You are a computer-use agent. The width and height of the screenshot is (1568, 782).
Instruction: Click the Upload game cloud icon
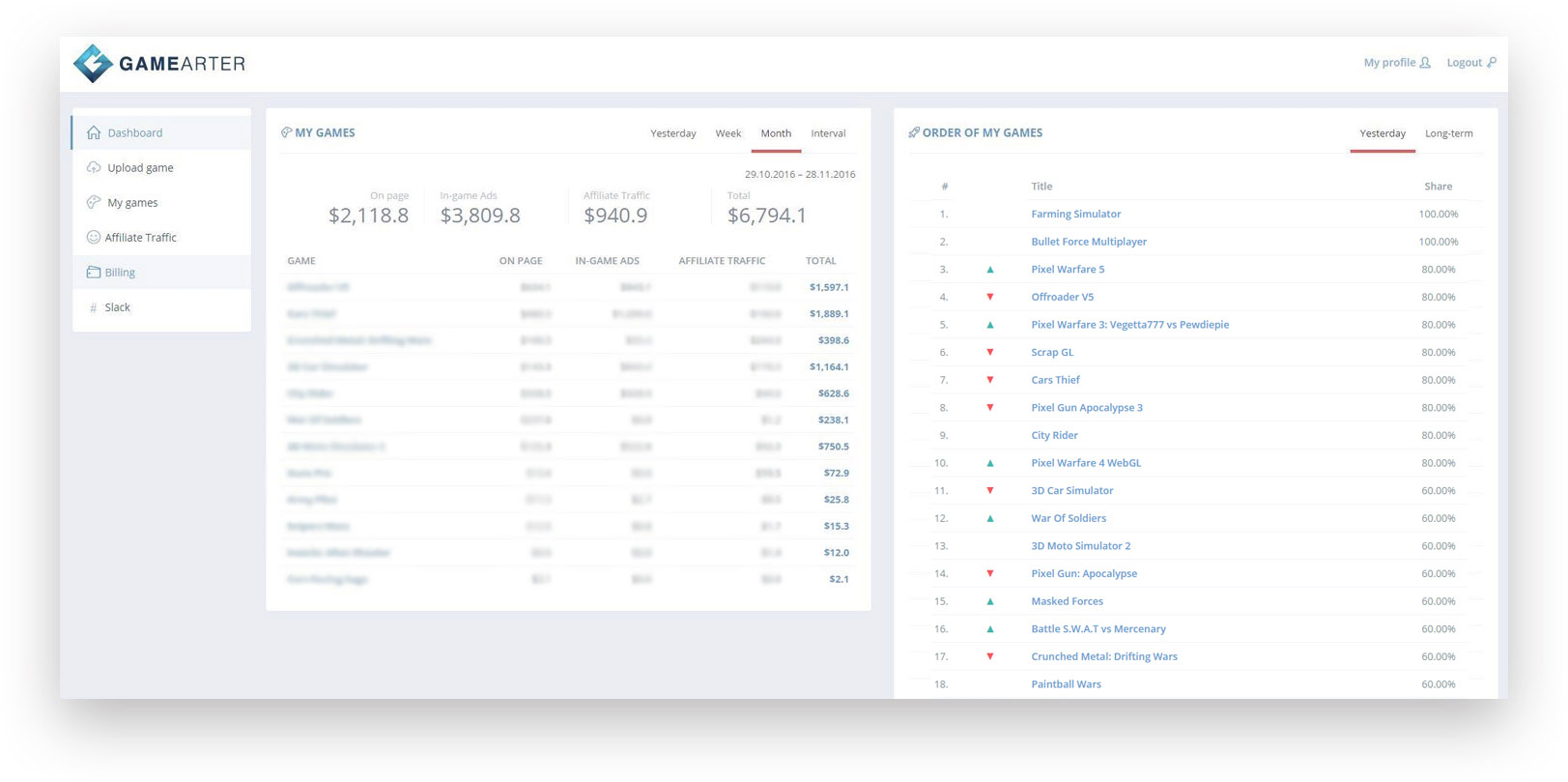pos(94,167)
